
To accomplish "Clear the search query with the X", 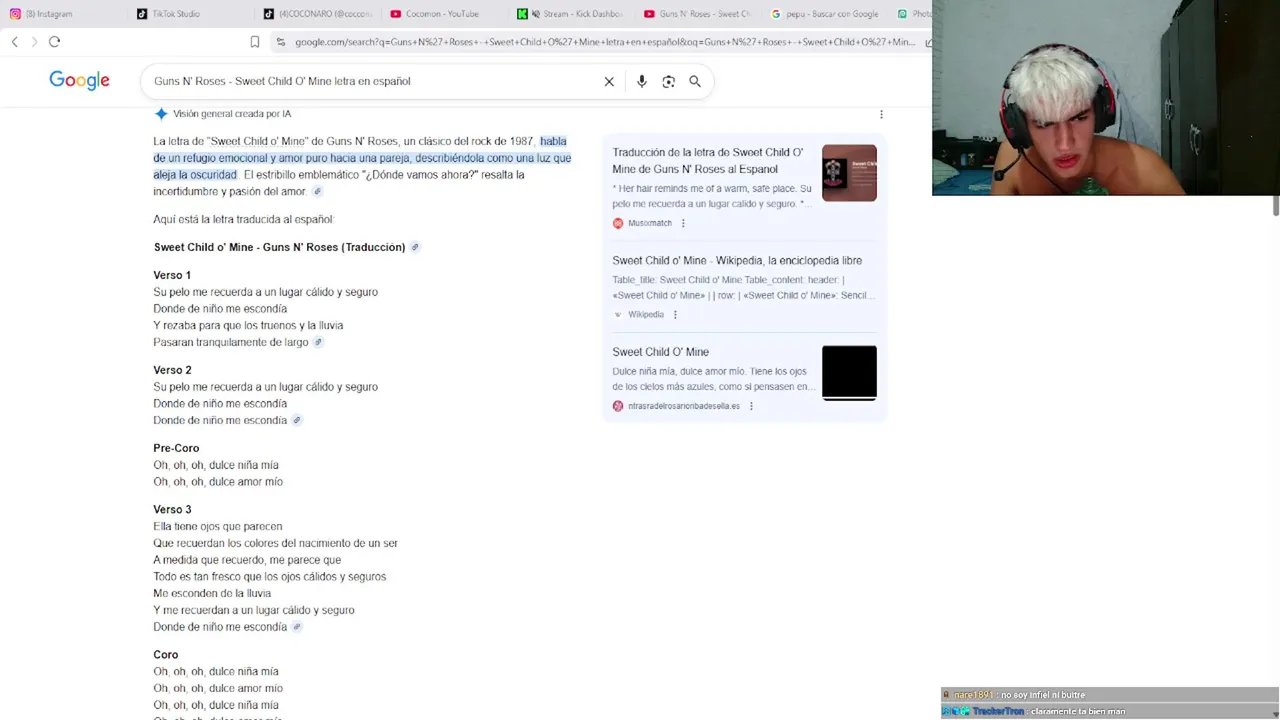I will [x=609, y=82].
